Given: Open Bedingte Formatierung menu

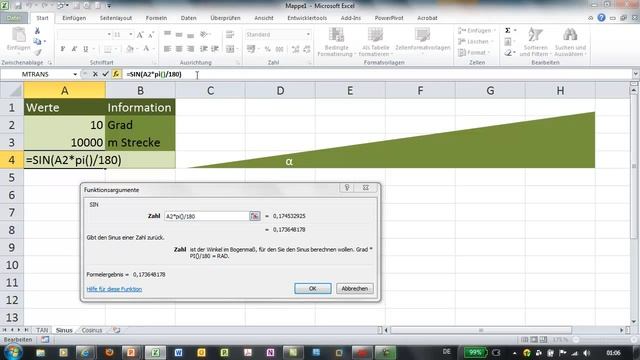Looking at the screenshot, I should tap(336, 42).
